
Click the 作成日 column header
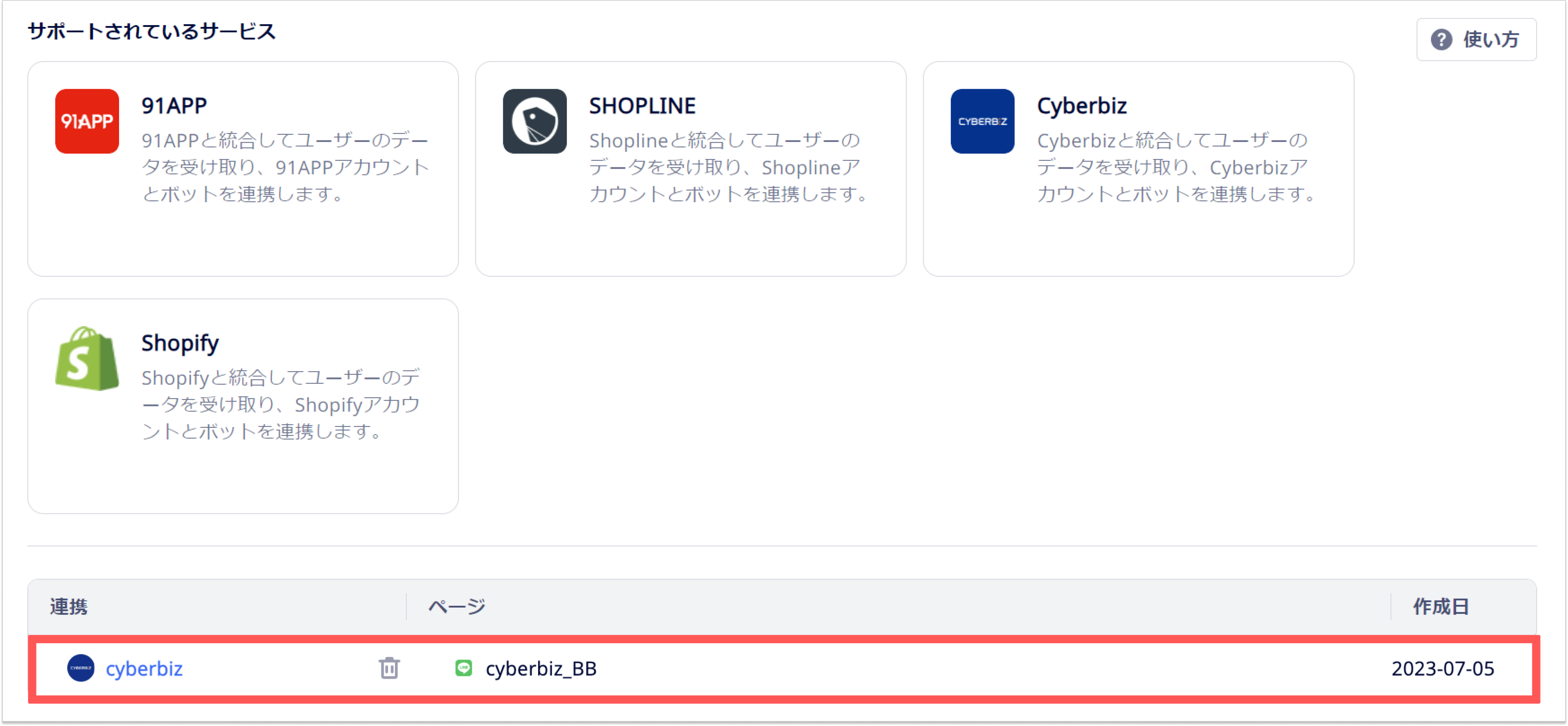click(1441, 607)
